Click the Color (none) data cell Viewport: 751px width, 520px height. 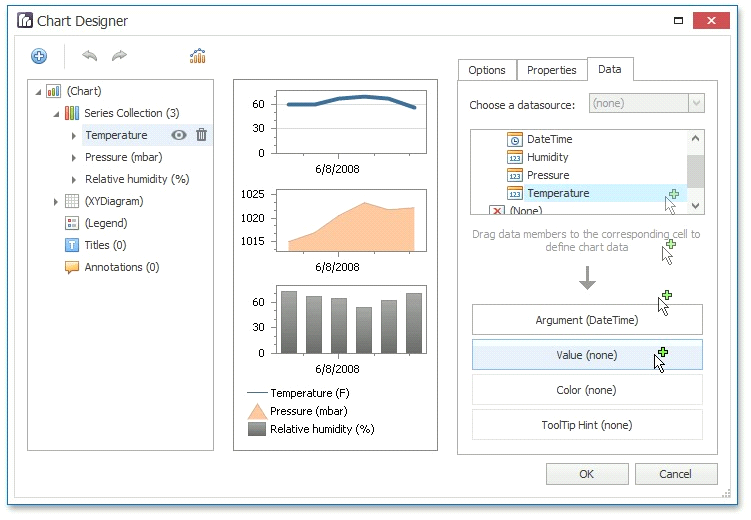pos(587,390)
